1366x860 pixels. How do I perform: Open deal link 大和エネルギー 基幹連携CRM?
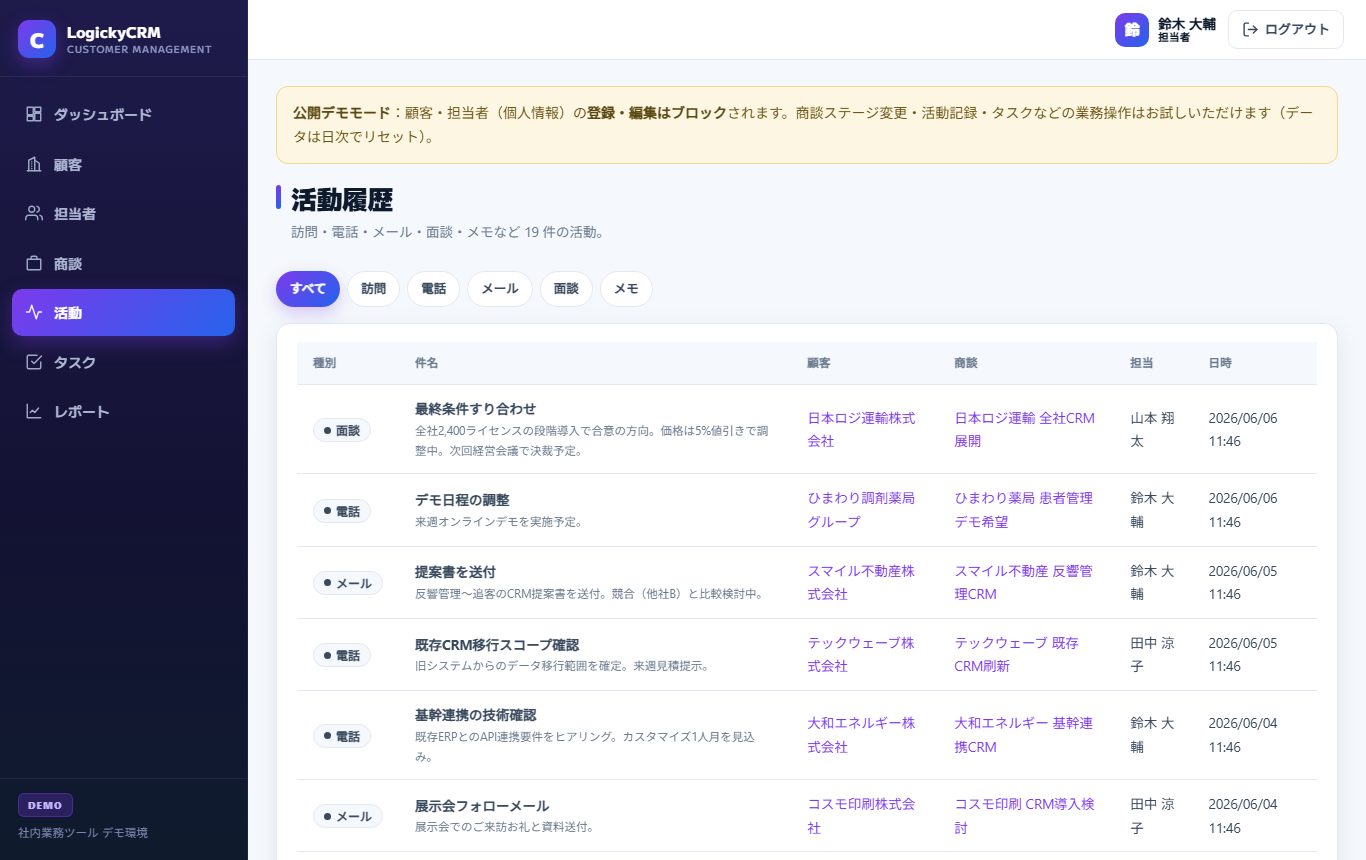point(1024,735)
